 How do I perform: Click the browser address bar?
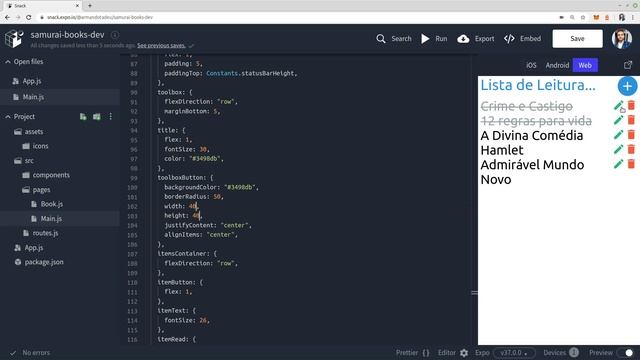pos(298,17)
